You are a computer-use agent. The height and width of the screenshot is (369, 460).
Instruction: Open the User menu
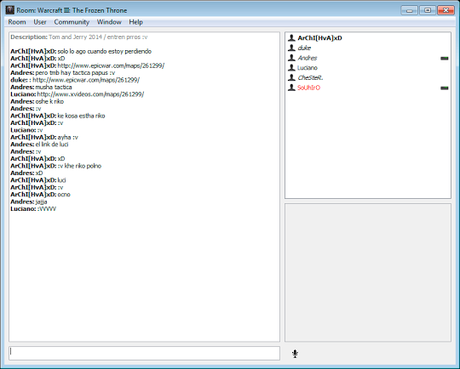coord(40,22)
